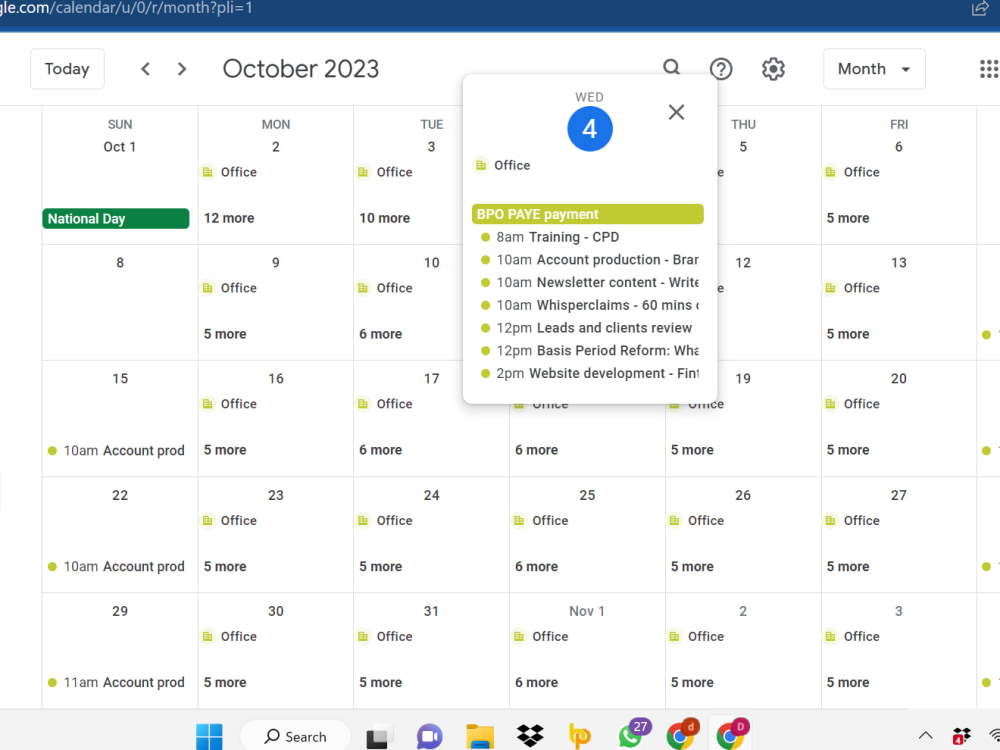Open National Day event on Oct 1
The image size is (1000, 750).
coord(115,219)
